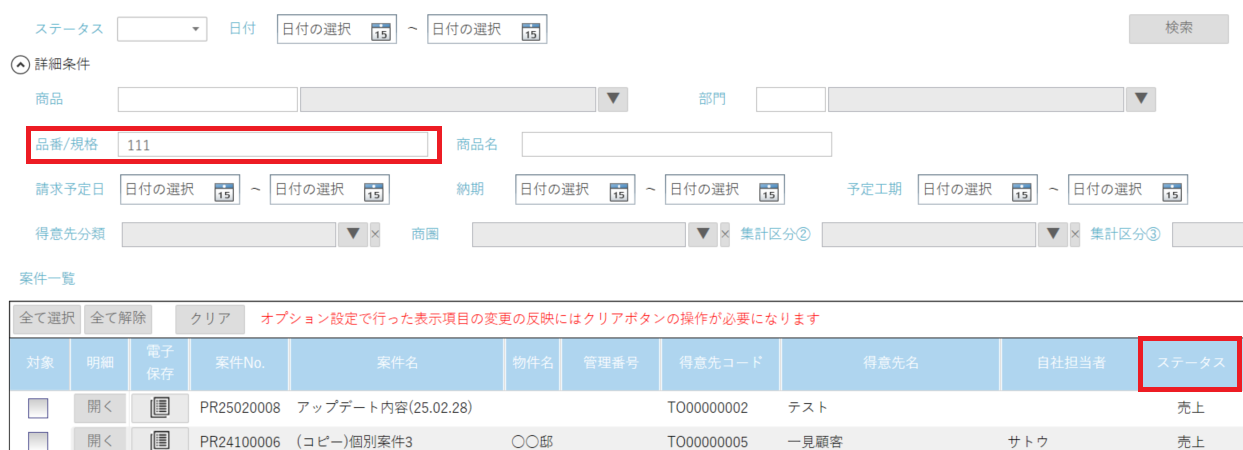
Task: Click the 全て選択 button
Action: click(48, 319)
